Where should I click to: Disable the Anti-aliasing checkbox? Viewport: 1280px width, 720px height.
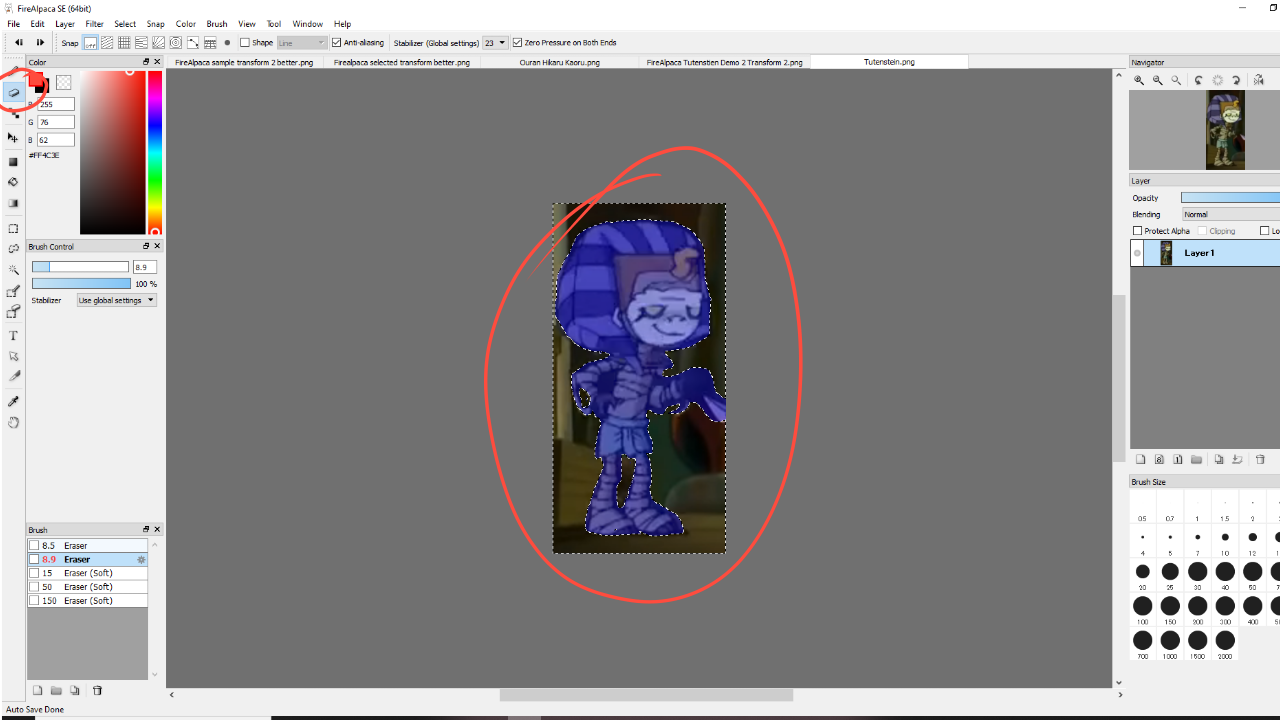[x=337, y=43]
